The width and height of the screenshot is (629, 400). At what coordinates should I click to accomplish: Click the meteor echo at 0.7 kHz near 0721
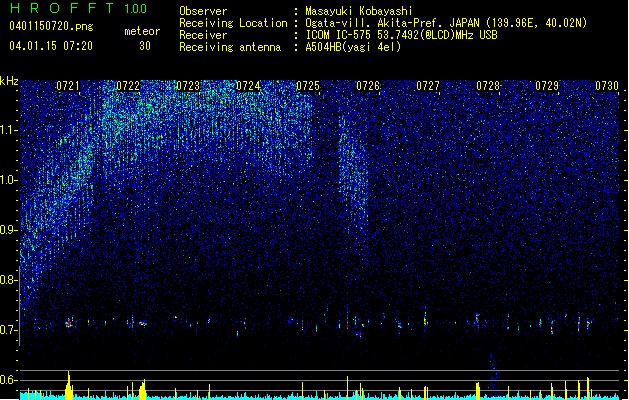(x=69, y=323)
